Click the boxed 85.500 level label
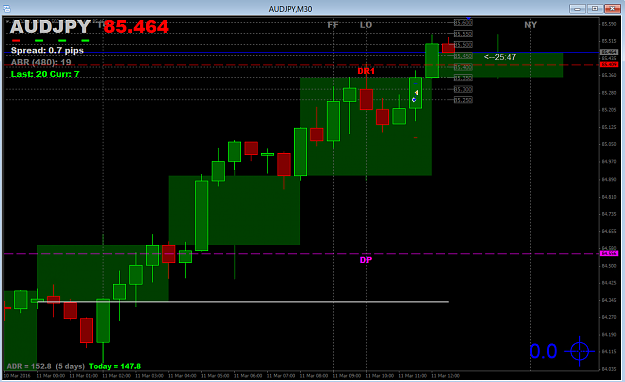 [x=463, y=45]
